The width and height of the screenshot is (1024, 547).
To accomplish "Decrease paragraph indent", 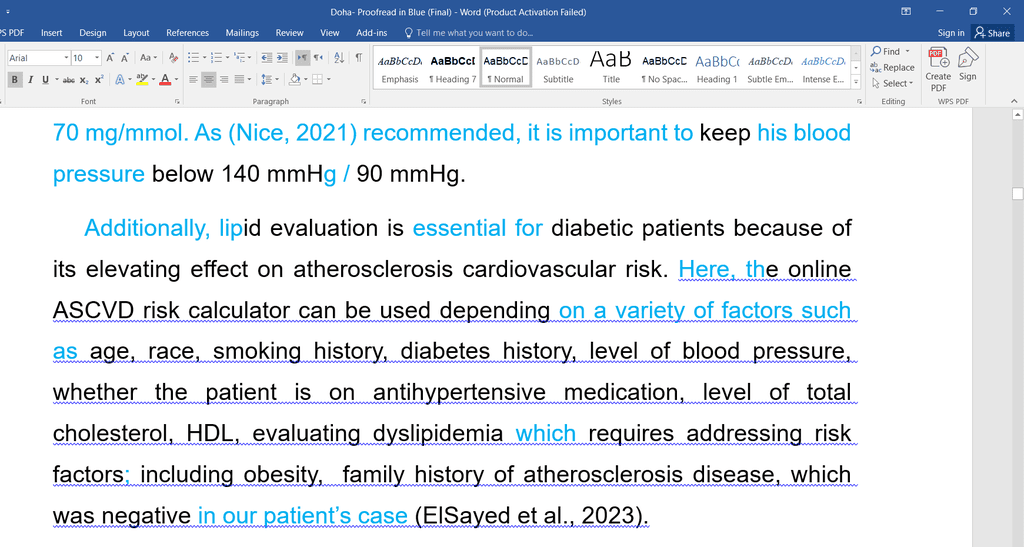I will click(x=266, y=58).
